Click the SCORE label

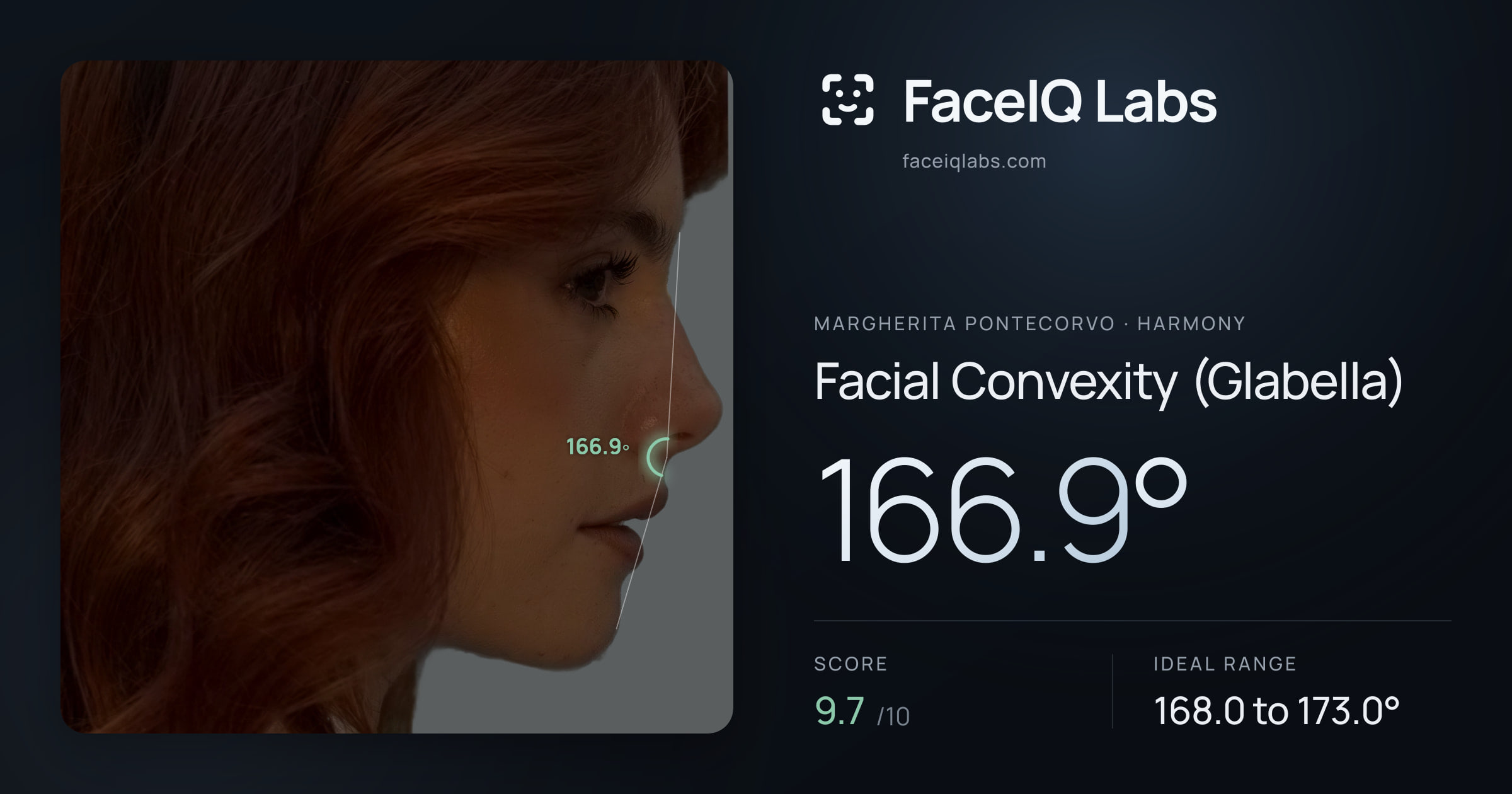coord(850,664)
